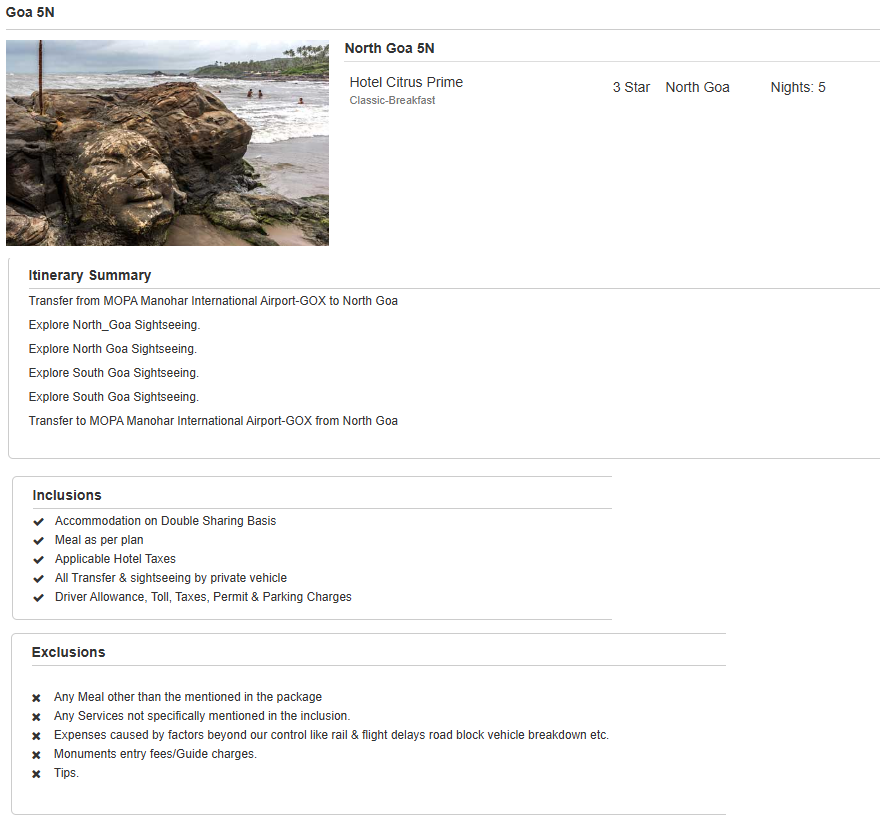Click the North Goa 5N heading
This screenshot has height=832, width=880.
[389, 48]
